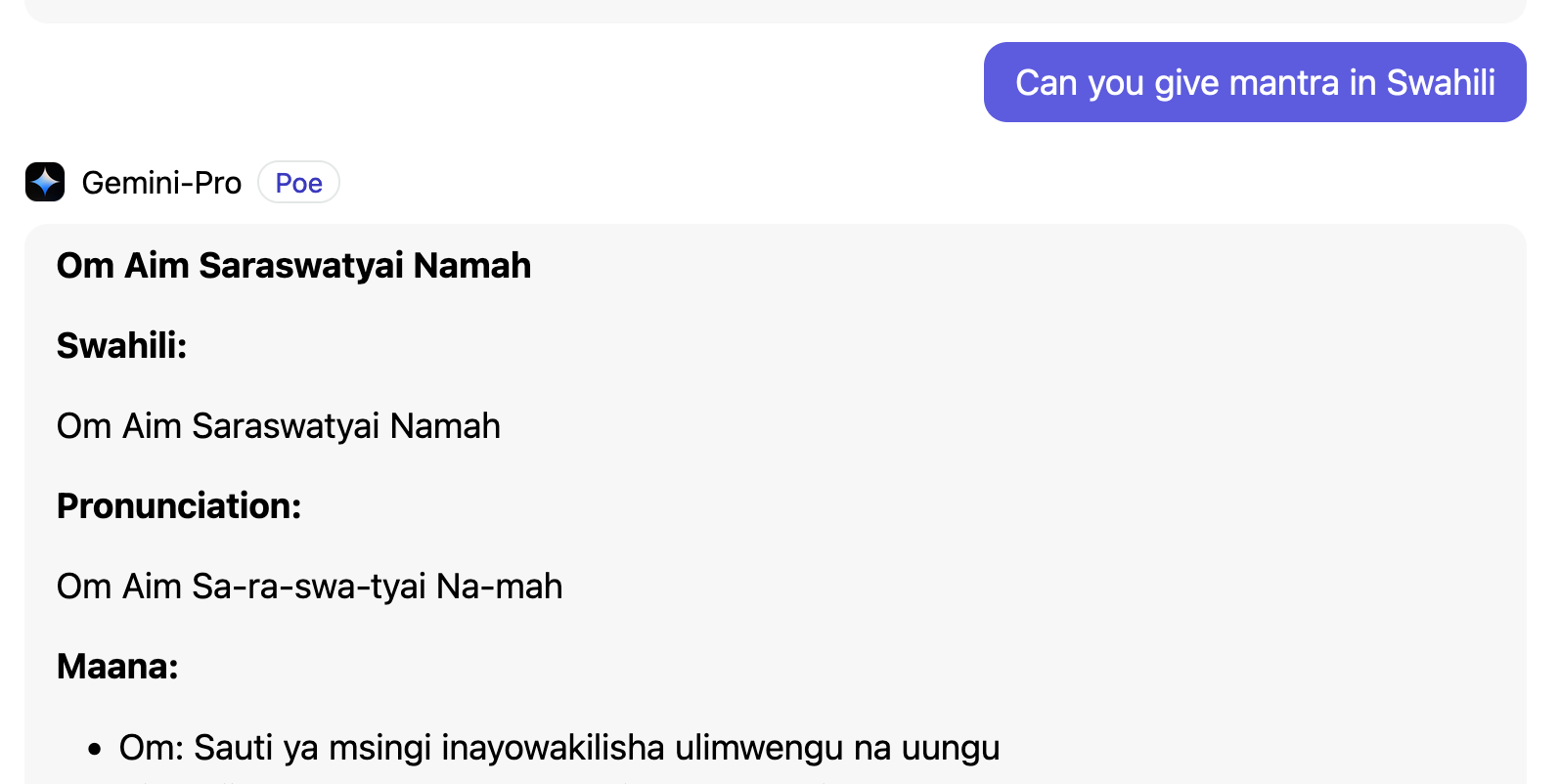The image size is (1561, 784).
Task: Select the 'Can you give mantra in Swahili' message bubble
Action: [x=1255, y=82]
